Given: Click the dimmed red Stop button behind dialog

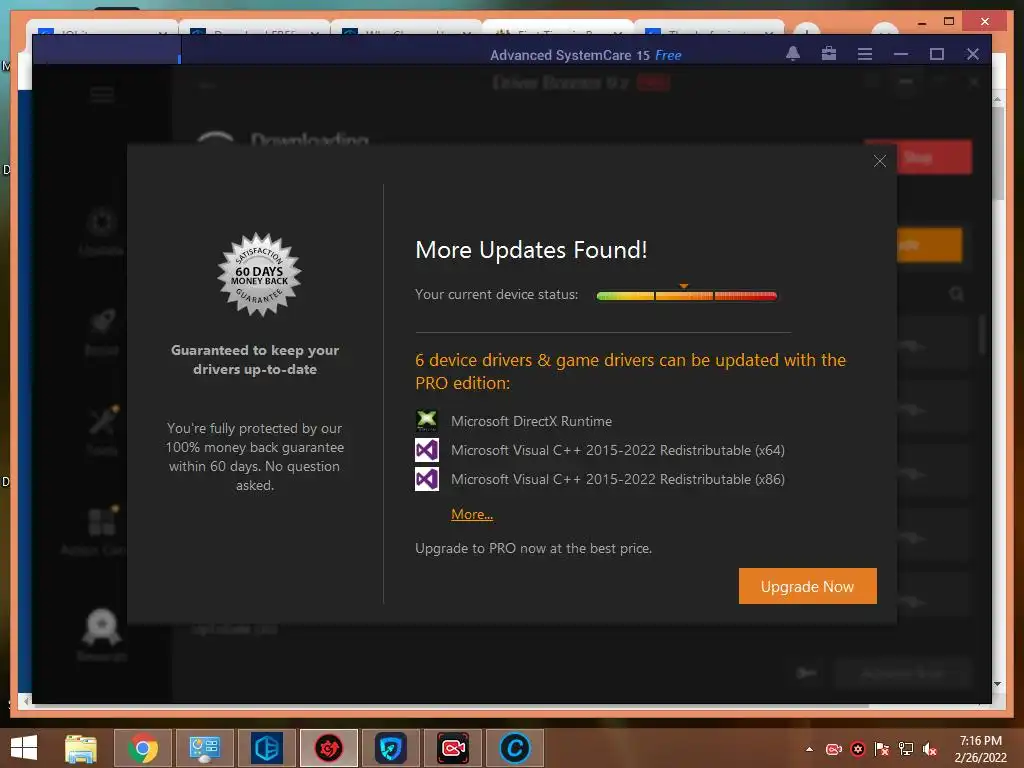Looking at the screenshot, I should click(x=935, y=157).
